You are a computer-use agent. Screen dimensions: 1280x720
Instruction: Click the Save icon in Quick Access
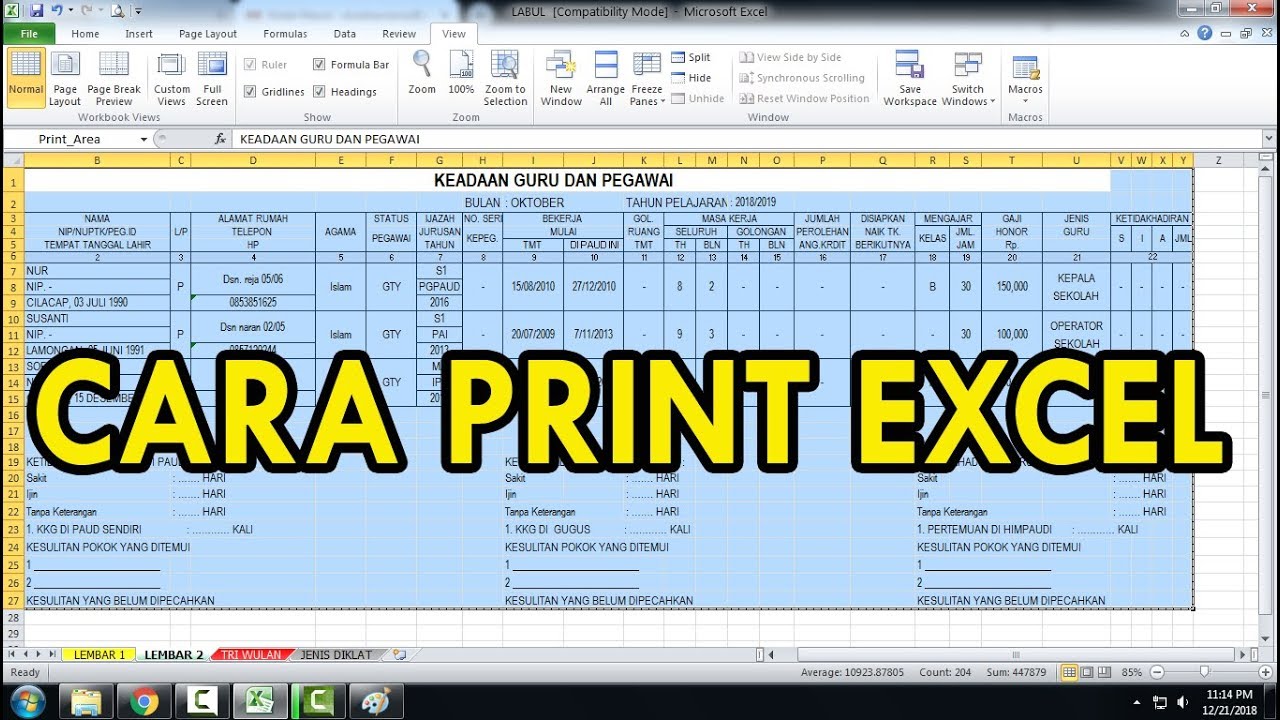tap(36, 11)
